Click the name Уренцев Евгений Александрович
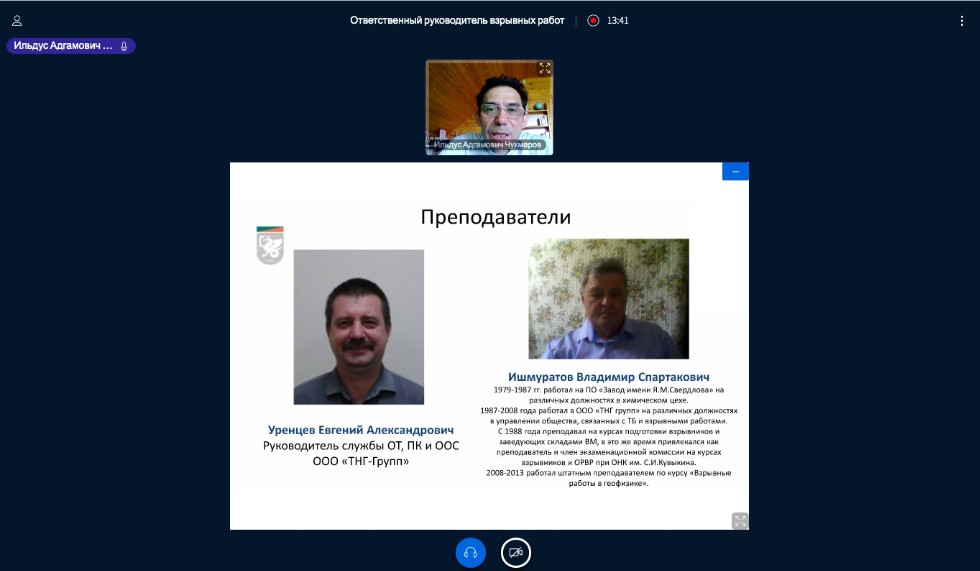Screen dimensions: 980x571 pos(360,429)
